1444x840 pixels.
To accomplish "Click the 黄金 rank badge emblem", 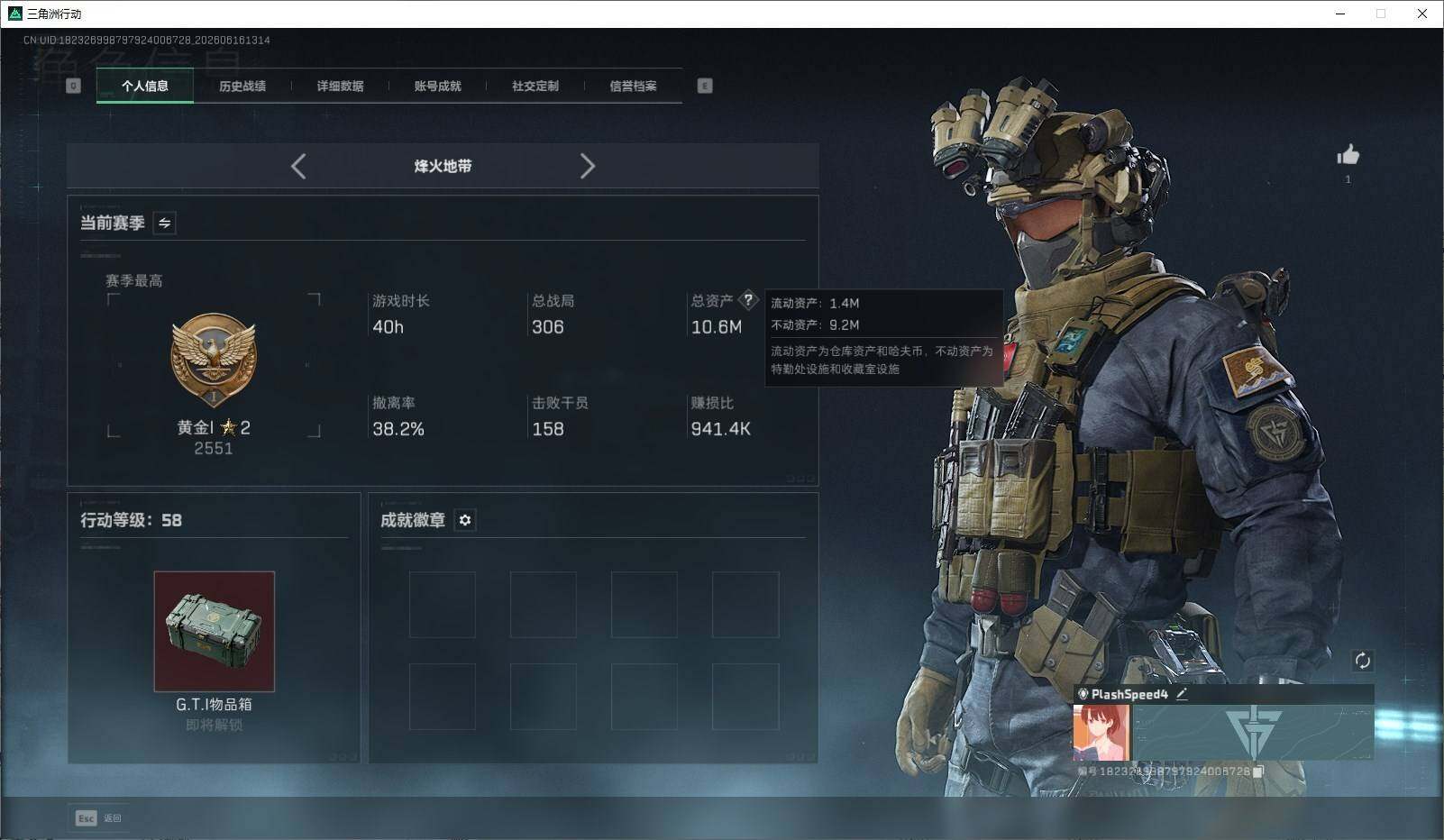I will click(x=214, y=361).
